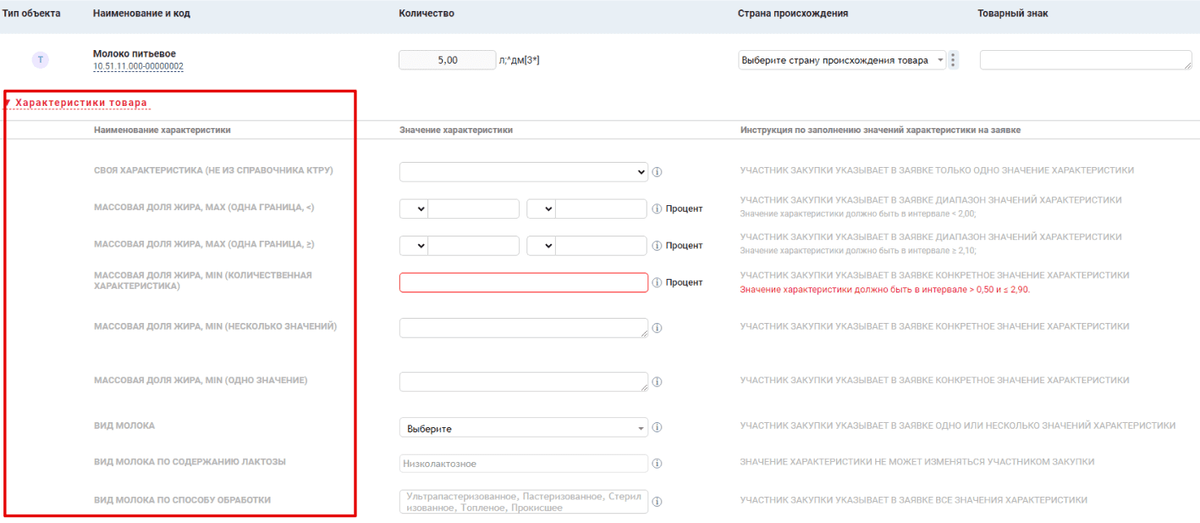Open the milk code link 10.51.11.000-00000002
The height and width of the screenshot is (523, 1200).
coord(138,66)
